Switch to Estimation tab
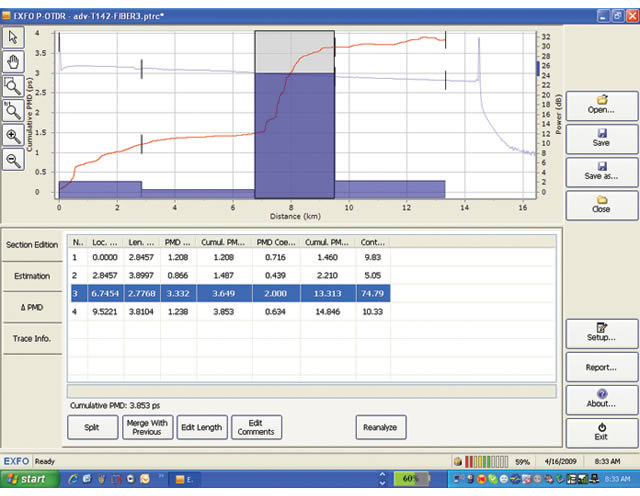 [32, 276]
